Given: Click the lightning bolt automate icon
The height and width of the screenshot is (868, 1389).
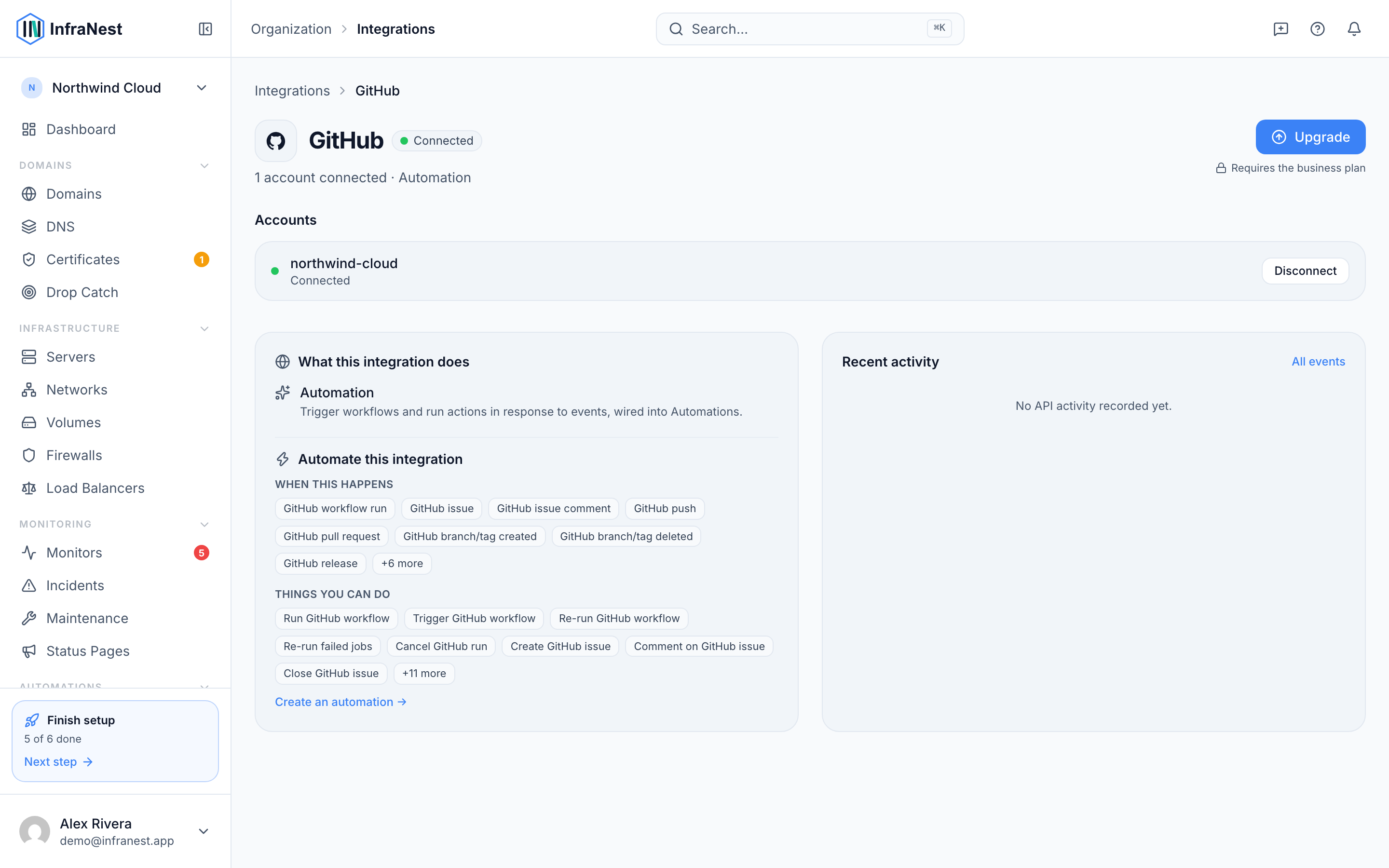Looking at the screenshot, I should 283,459.
